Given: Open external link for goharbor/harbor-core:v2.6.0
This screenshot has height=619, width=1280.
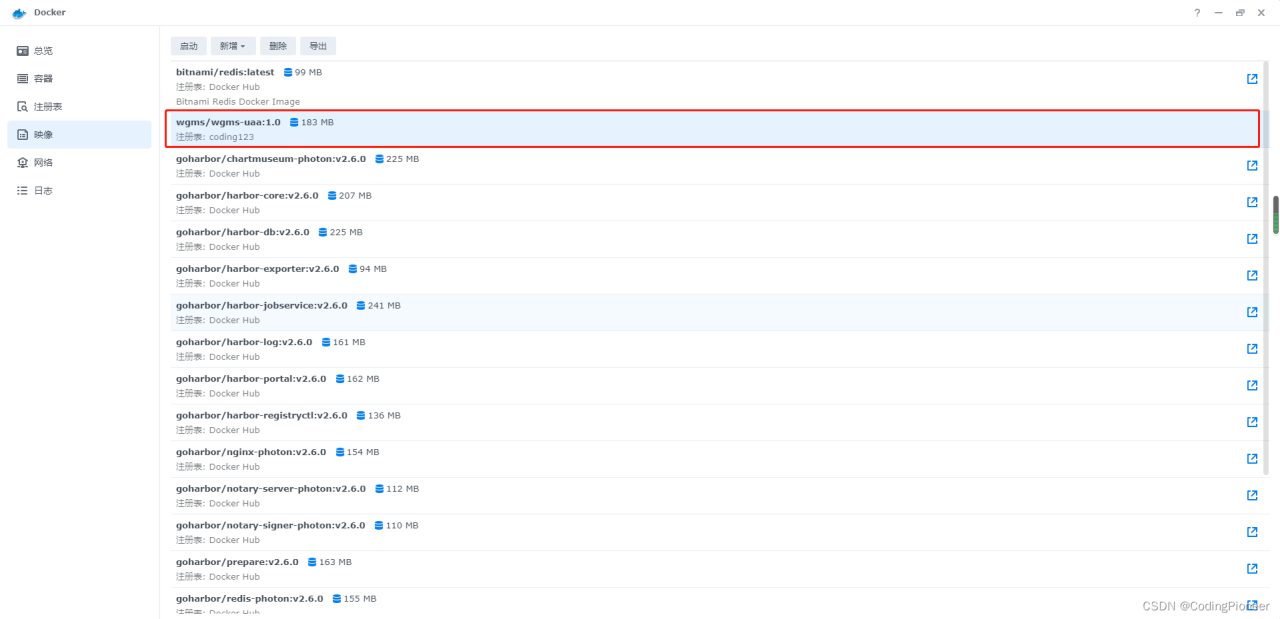Looking at the screenshot, I should pyautogui.click(x=1252, y=202).
